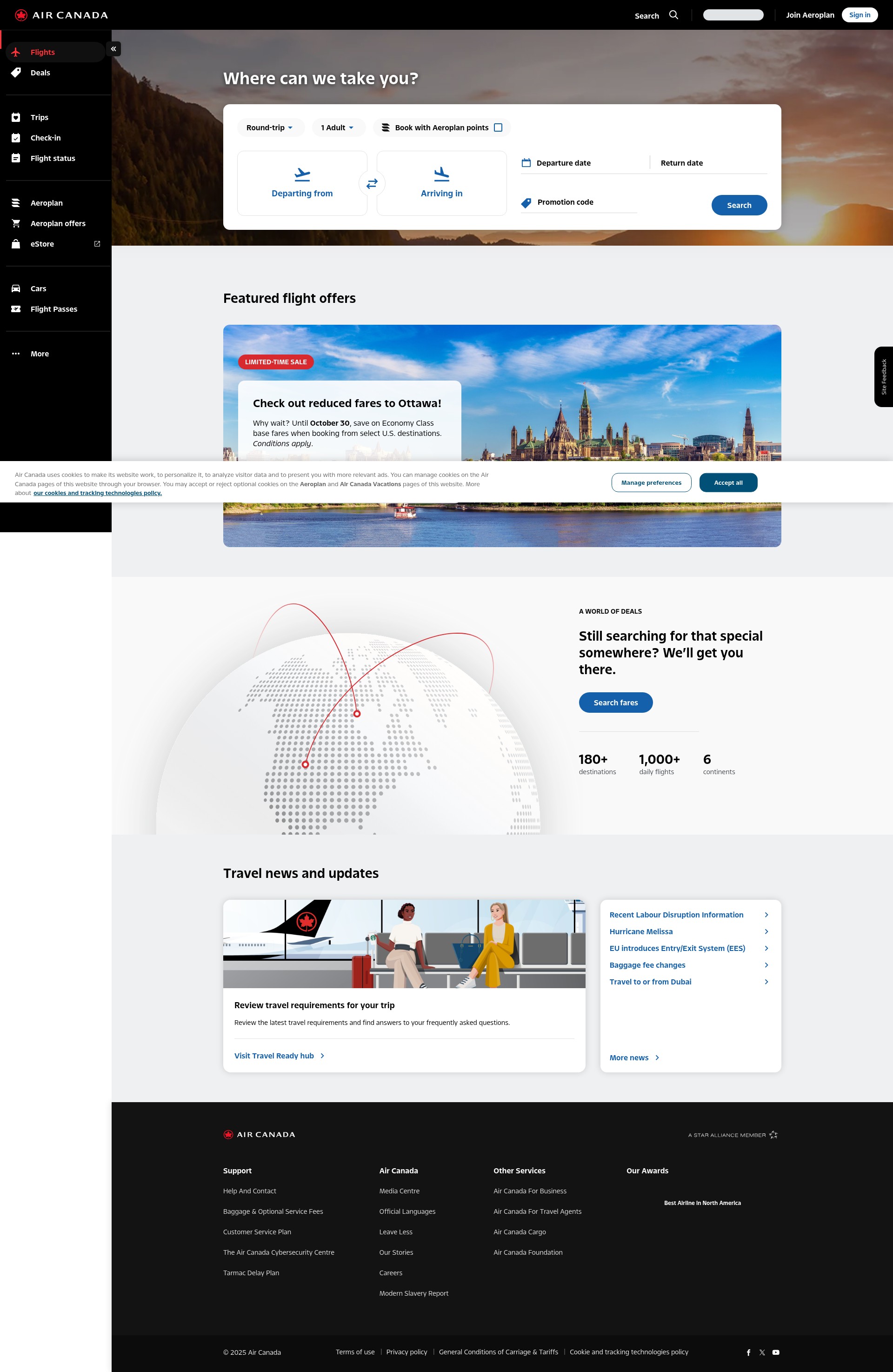Click the Search fares button
Screen dimensions: 893x1372
tap(616, 703)
